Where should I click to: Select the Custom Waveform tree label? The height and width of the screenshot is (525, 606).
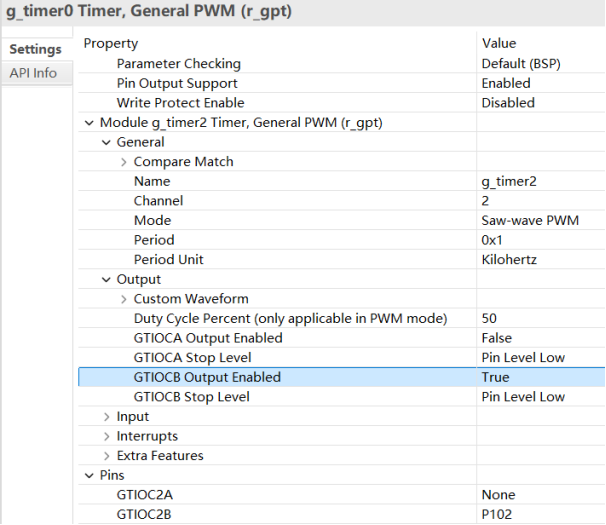coord(191,299)
